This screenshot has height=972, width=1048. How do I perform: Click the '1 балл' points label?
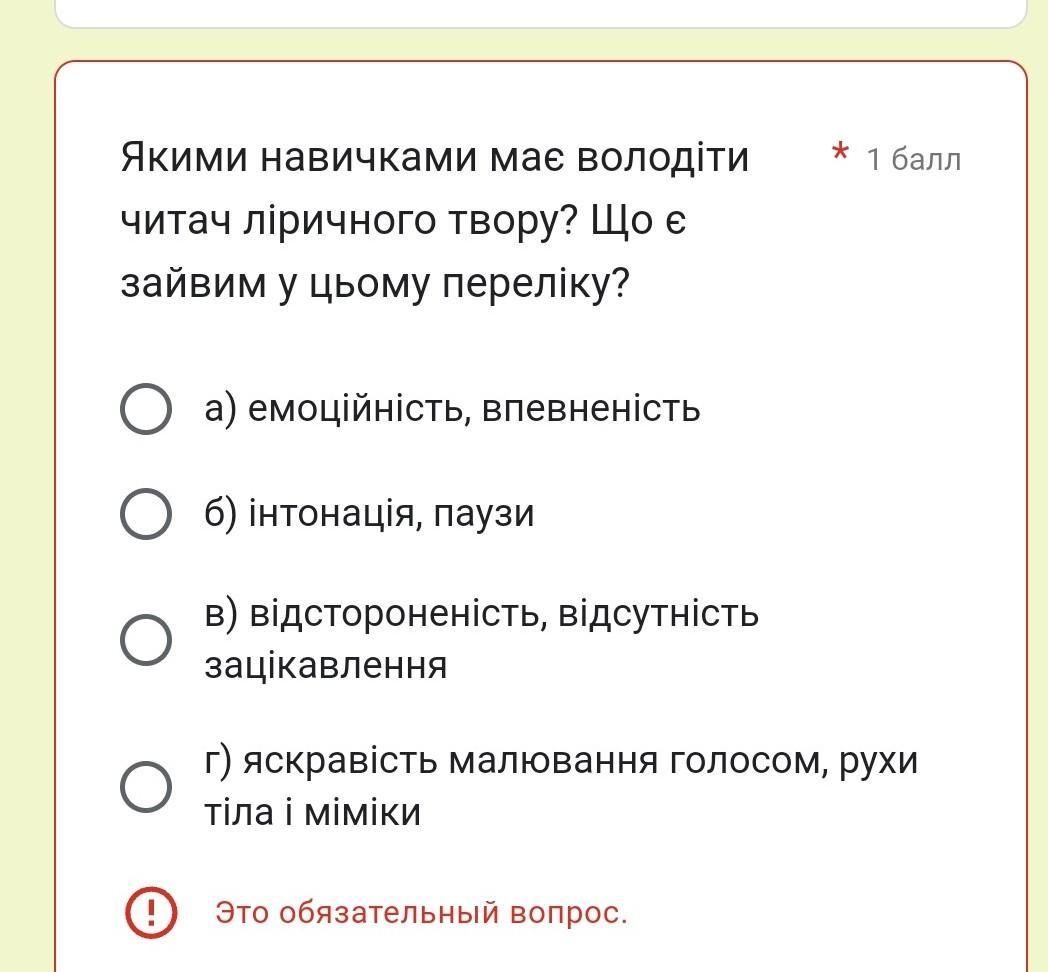[914, 160]
